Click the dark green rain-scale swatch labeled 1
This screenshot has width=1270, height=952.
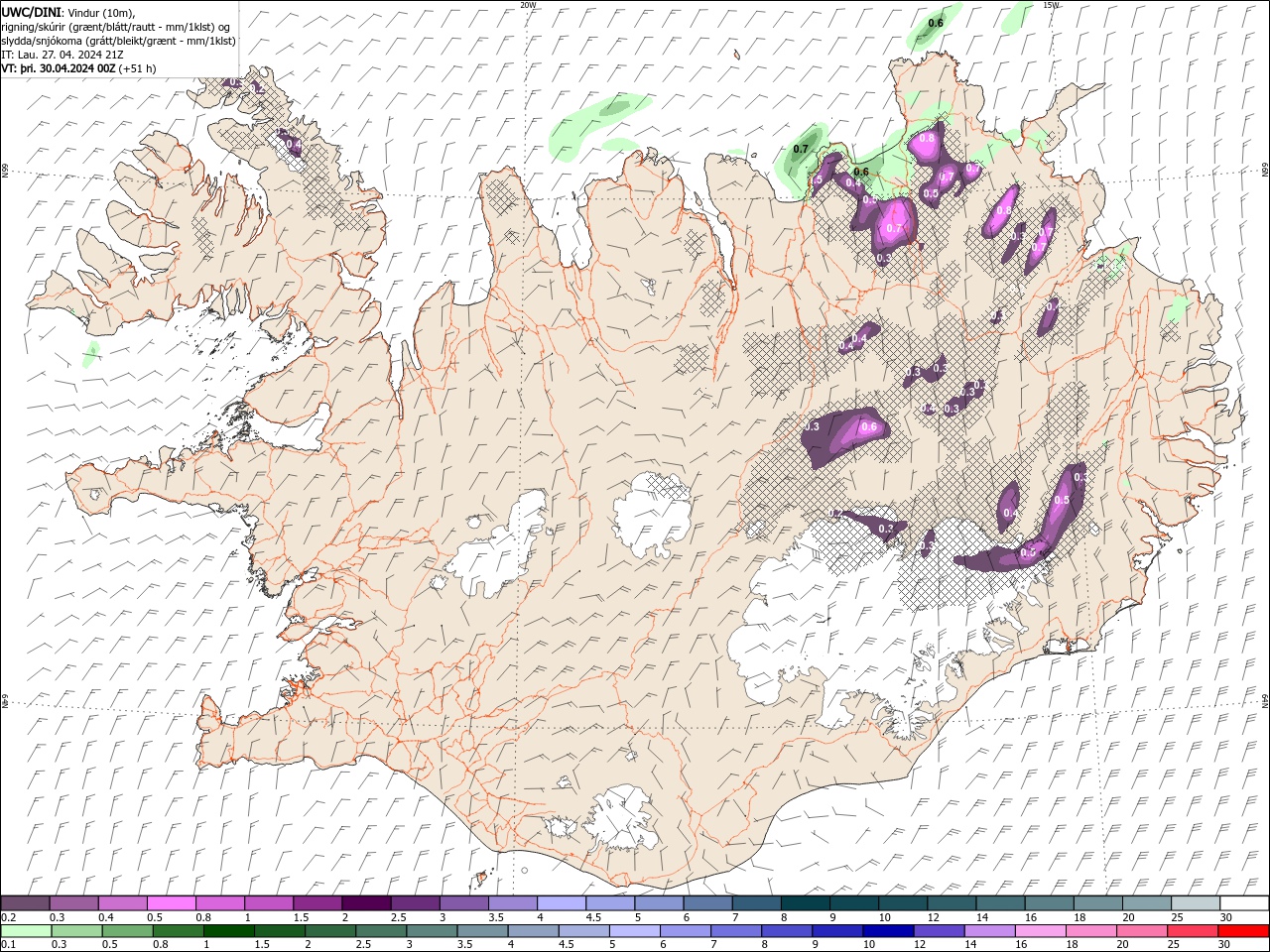228,931
